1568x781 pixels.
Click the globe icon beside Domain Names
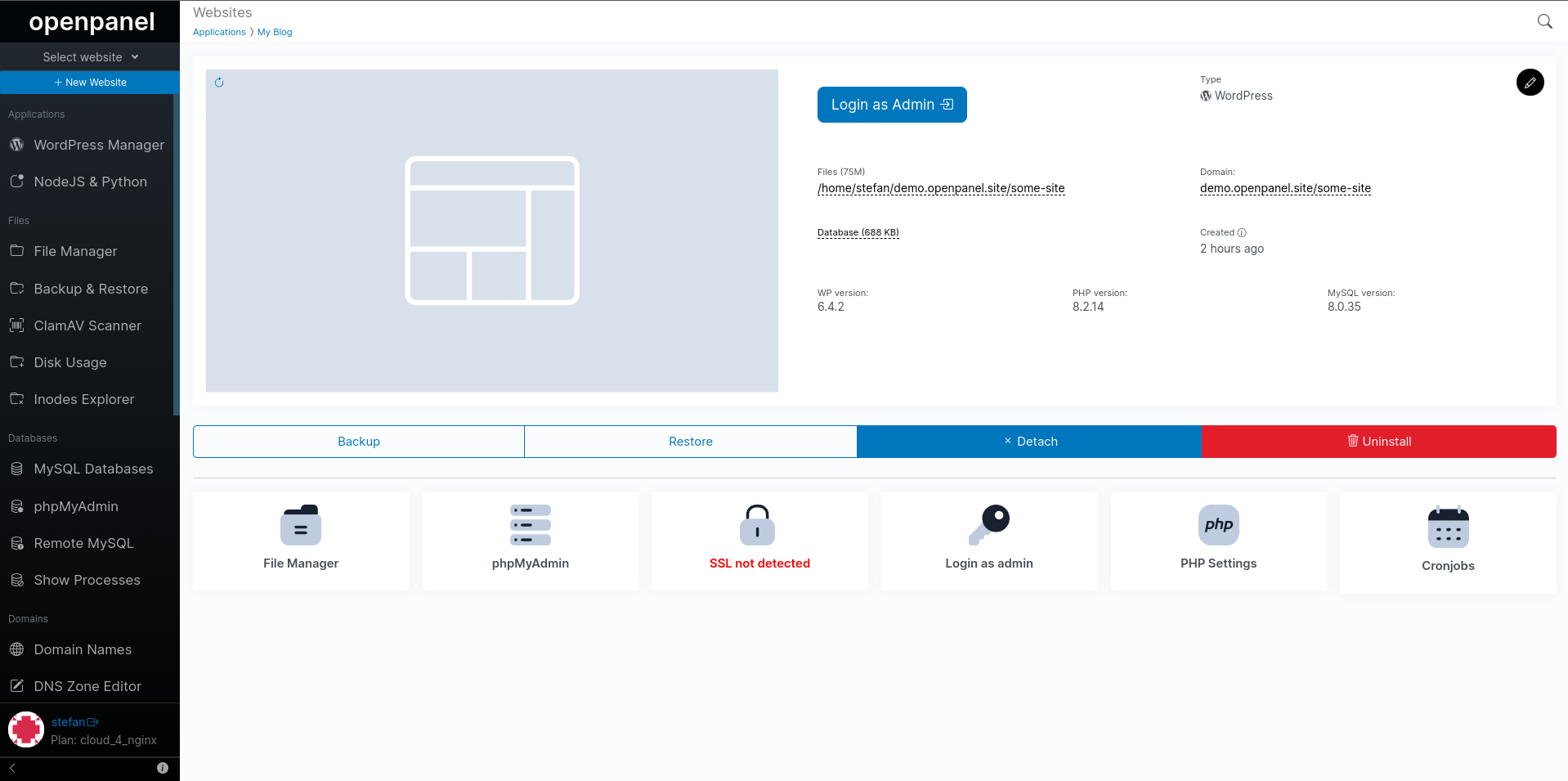tap(16, 649)
